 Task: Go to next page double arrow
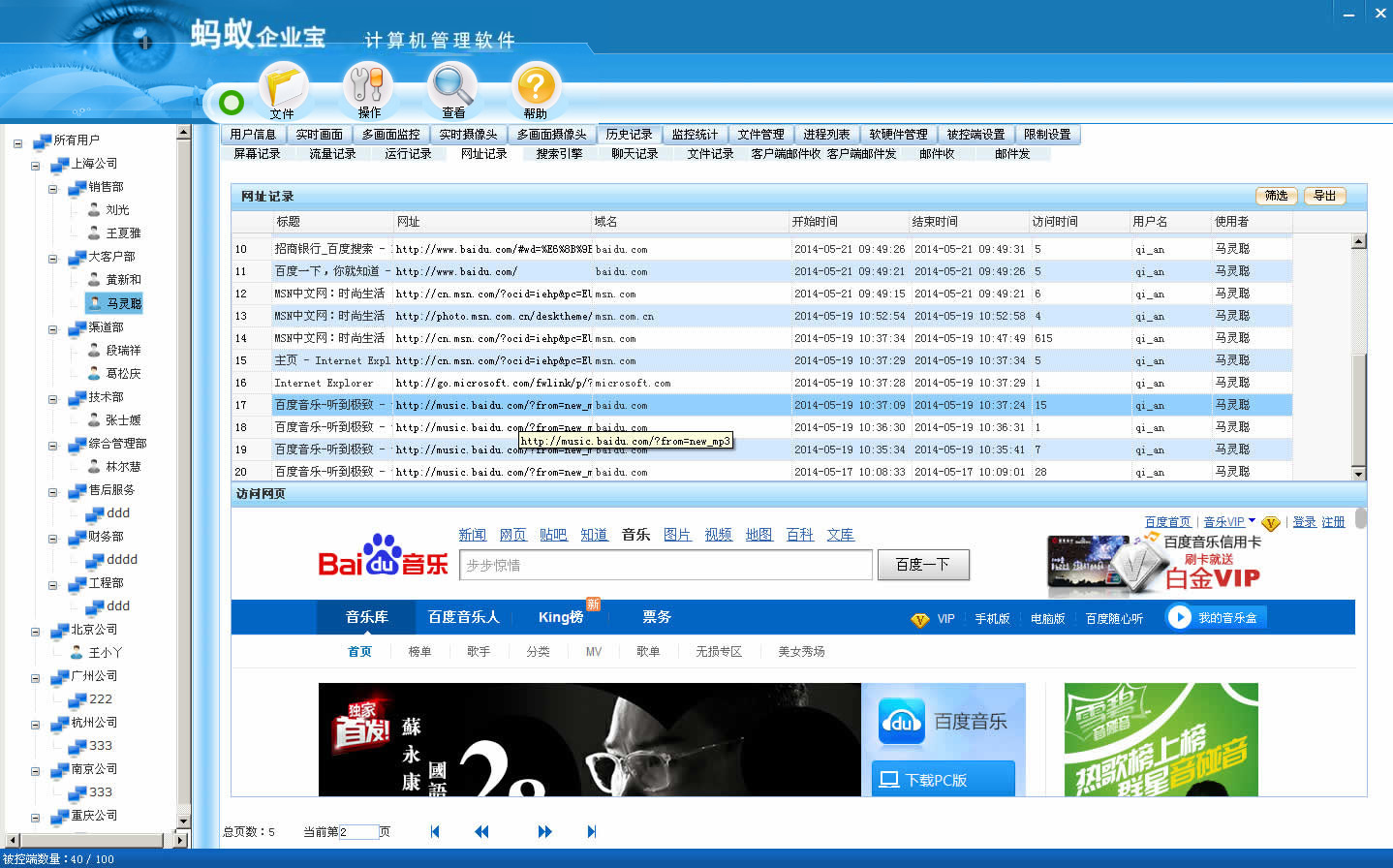click(544, 831)
